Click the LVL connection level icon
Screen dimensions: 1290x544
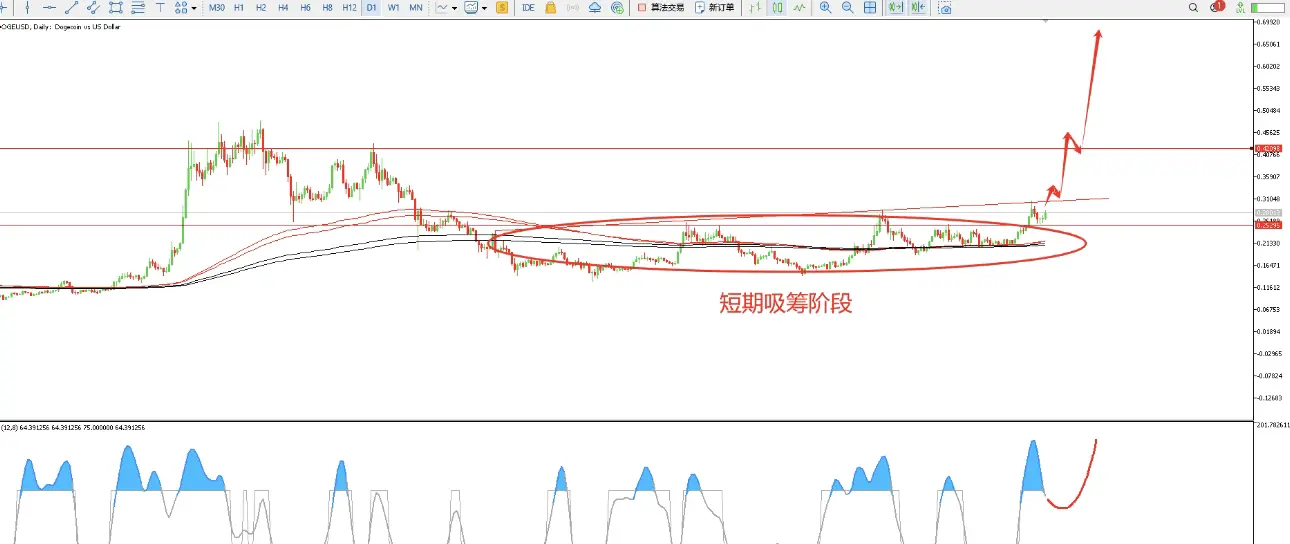pos(1240,8)
